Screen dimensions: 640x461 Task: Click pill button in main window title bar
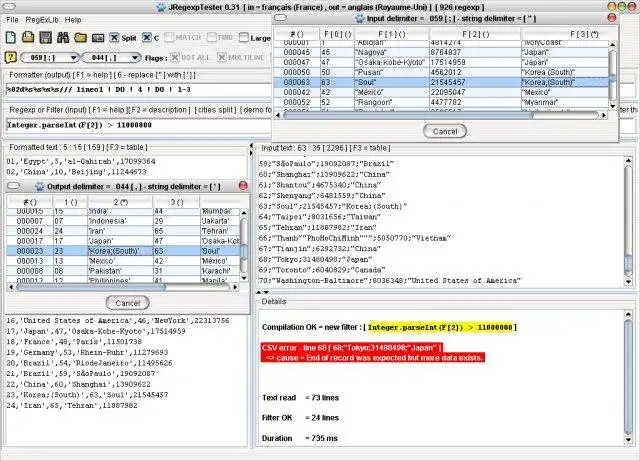9,7
